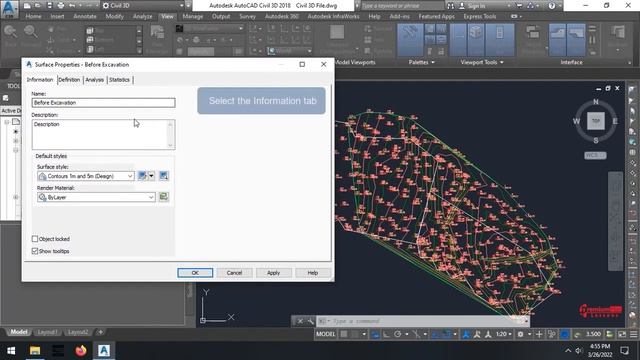Switch to the Layout1 tab
Viewport: 640px width, 360px height.
click(47, 332)
